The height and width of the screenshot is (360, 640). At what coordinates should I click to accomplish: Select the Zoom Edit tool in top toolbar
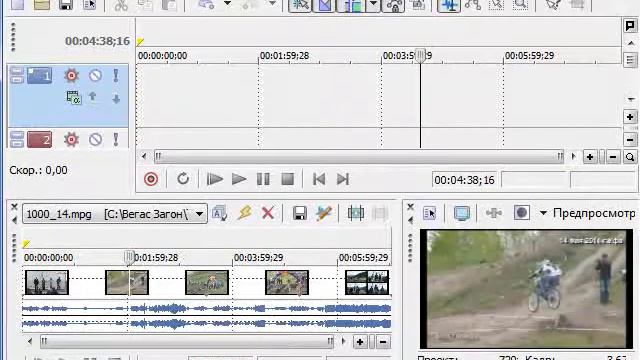pyautogui.click(x=520, y=5)
